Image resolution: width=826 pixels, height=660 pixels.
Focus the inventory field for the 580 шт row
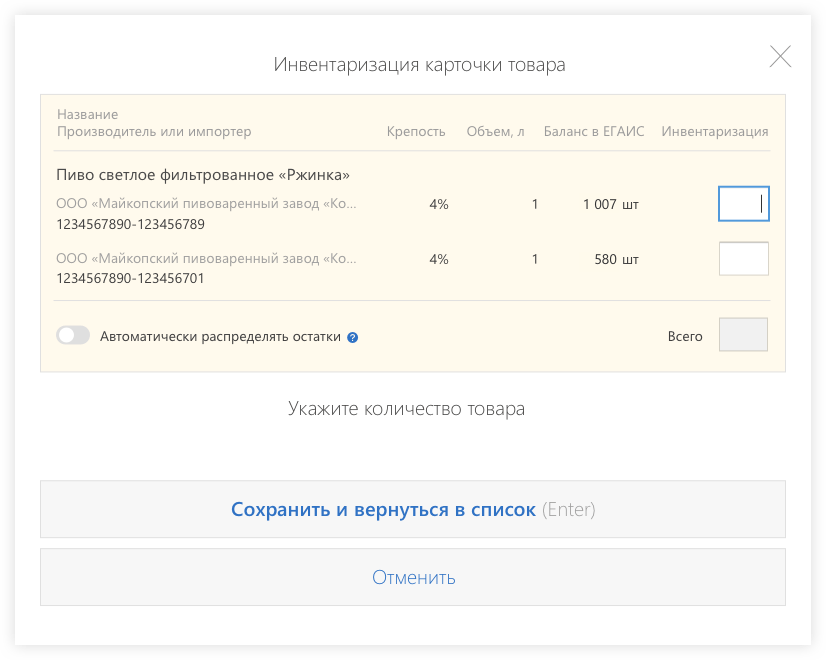pos(743,259)
